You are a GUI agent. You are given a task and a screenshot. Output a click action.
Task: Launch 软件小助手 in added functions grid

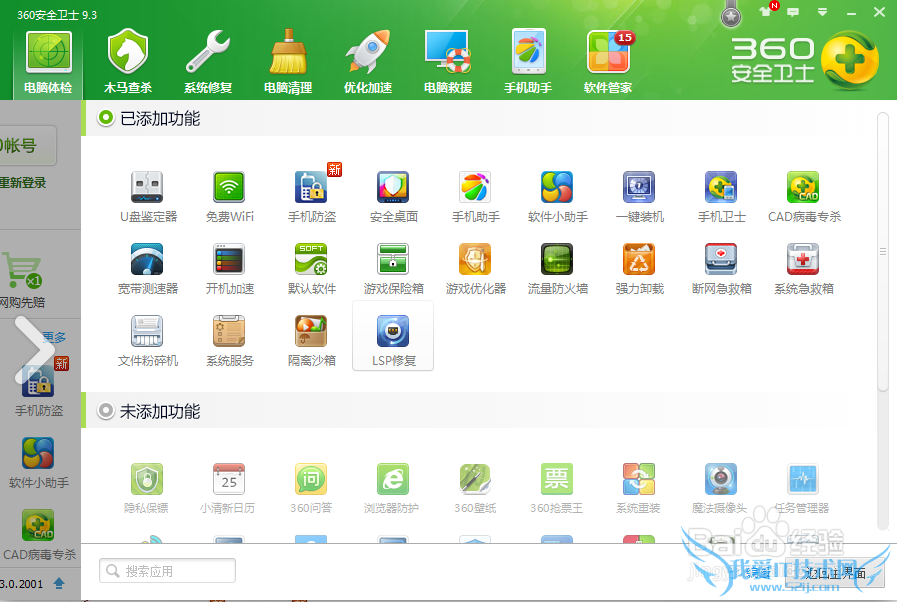pyautogui.click(x=558, y=197)
